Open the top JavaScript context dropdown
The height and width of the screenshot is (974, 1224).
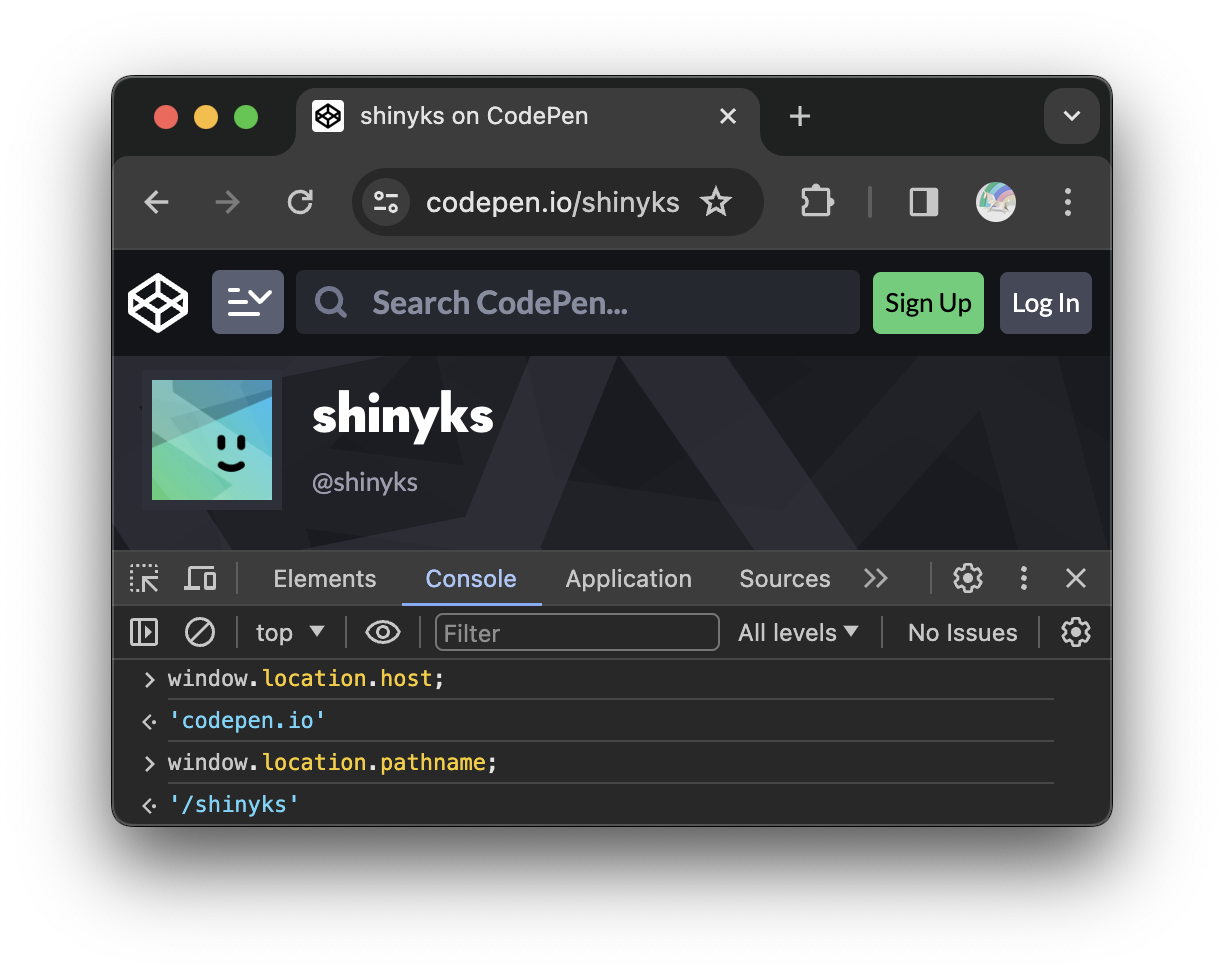pos(290,633)
